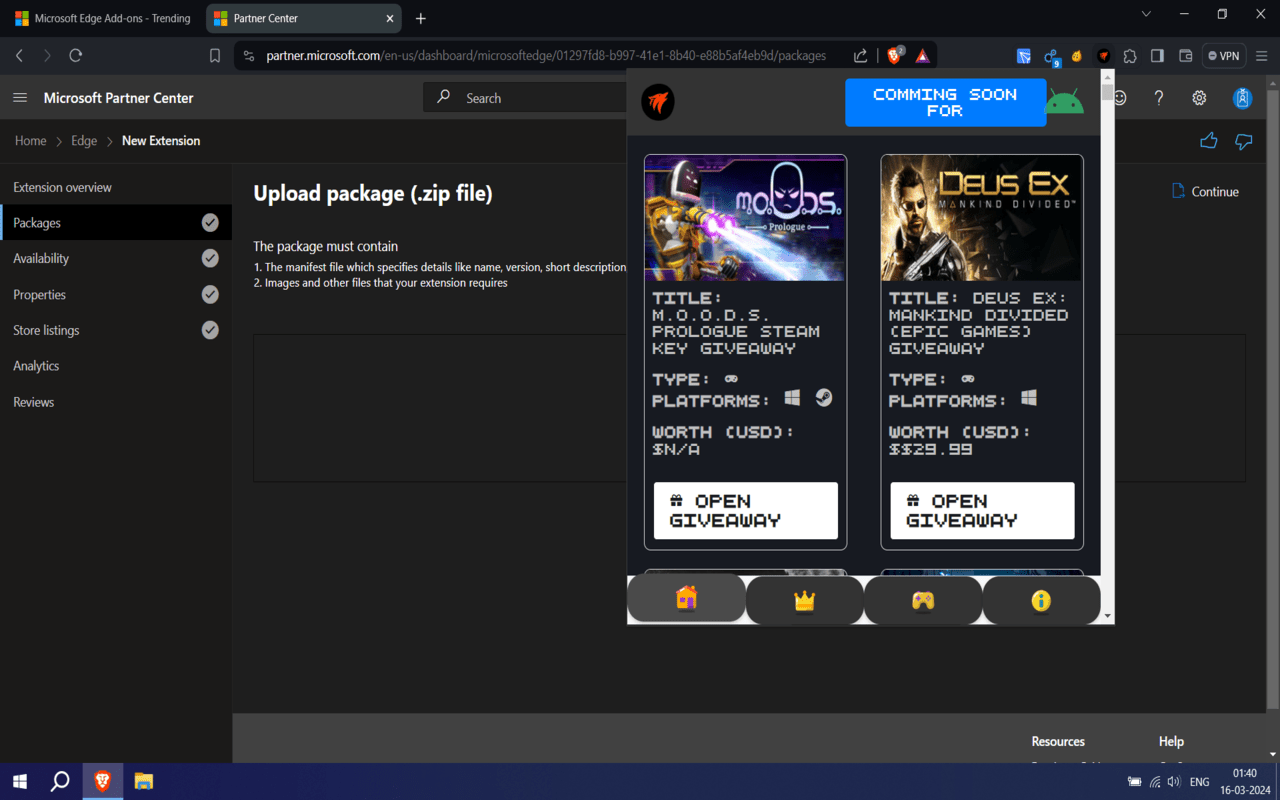
Task: Open File Explorer from the taskbar
Action: coord(143,781)
